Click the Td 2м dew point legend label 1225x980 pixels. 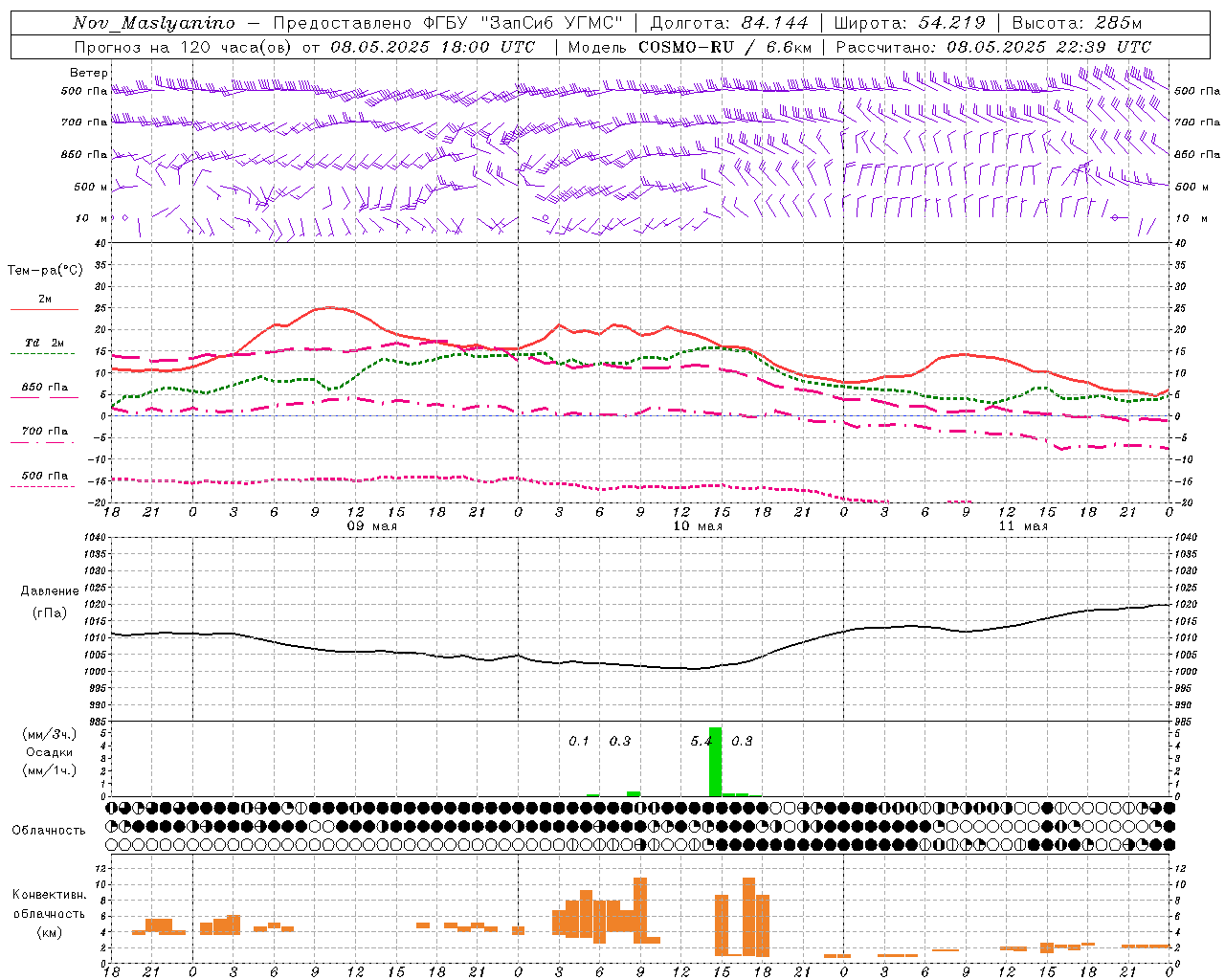click(45, 343)
